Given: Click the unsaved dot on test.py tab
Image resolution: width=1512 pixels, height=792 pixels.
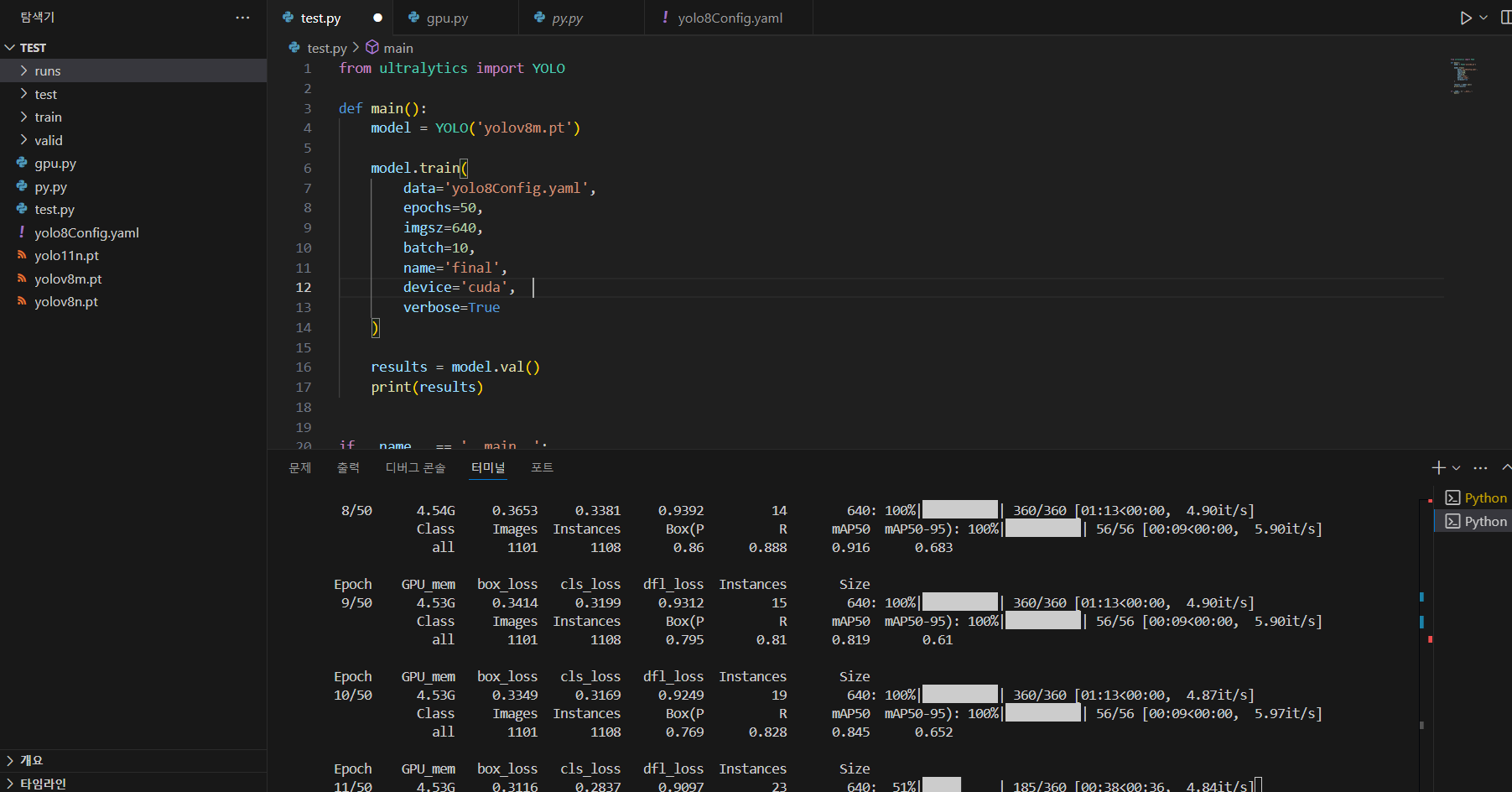Looking at the screenshot, I should [x=377, y=18].
